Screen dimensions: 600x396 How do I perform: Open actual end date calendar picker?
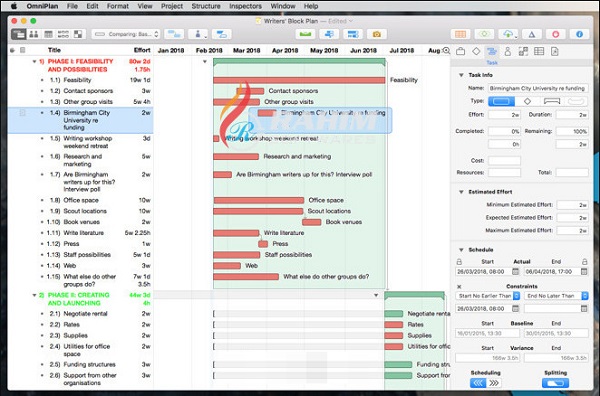584,271
